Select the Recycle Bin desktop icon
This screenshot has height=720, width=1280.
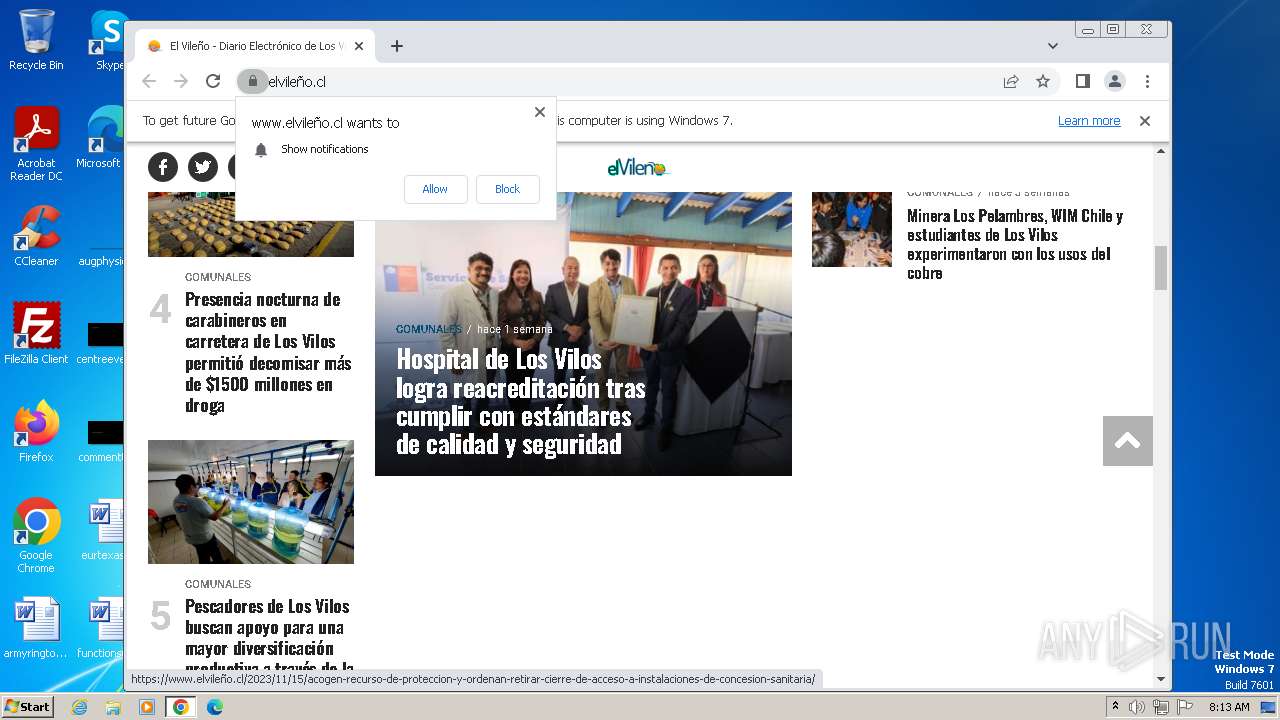coord(36,40)
